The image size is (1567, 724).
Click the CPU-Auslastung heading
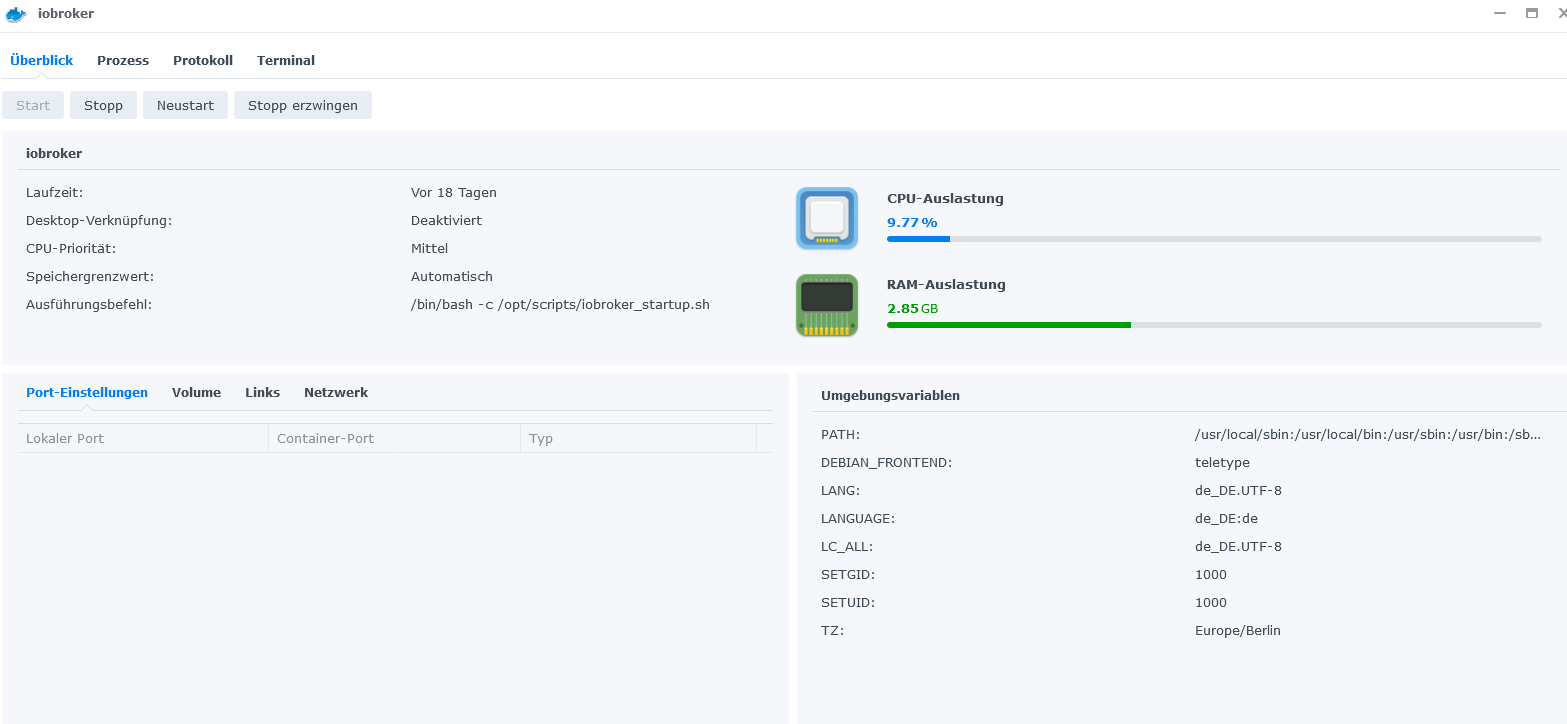(945, 198)
